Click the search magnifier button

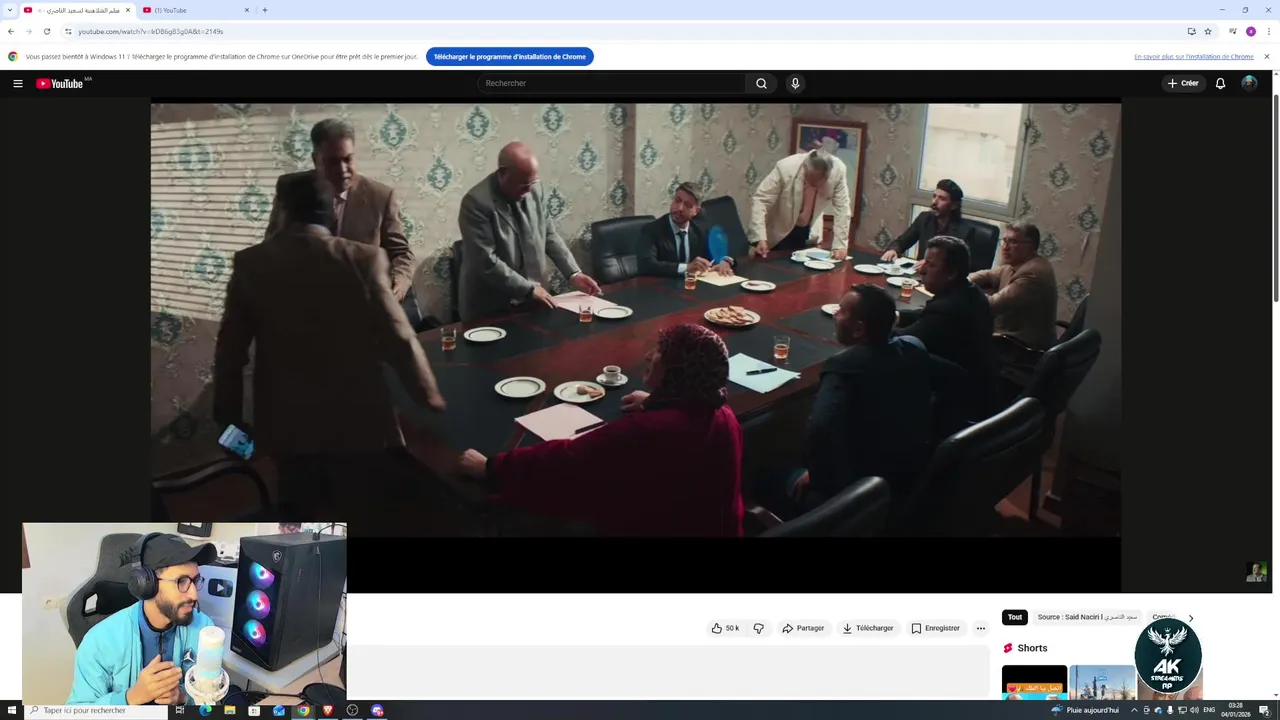pos(761,83)
